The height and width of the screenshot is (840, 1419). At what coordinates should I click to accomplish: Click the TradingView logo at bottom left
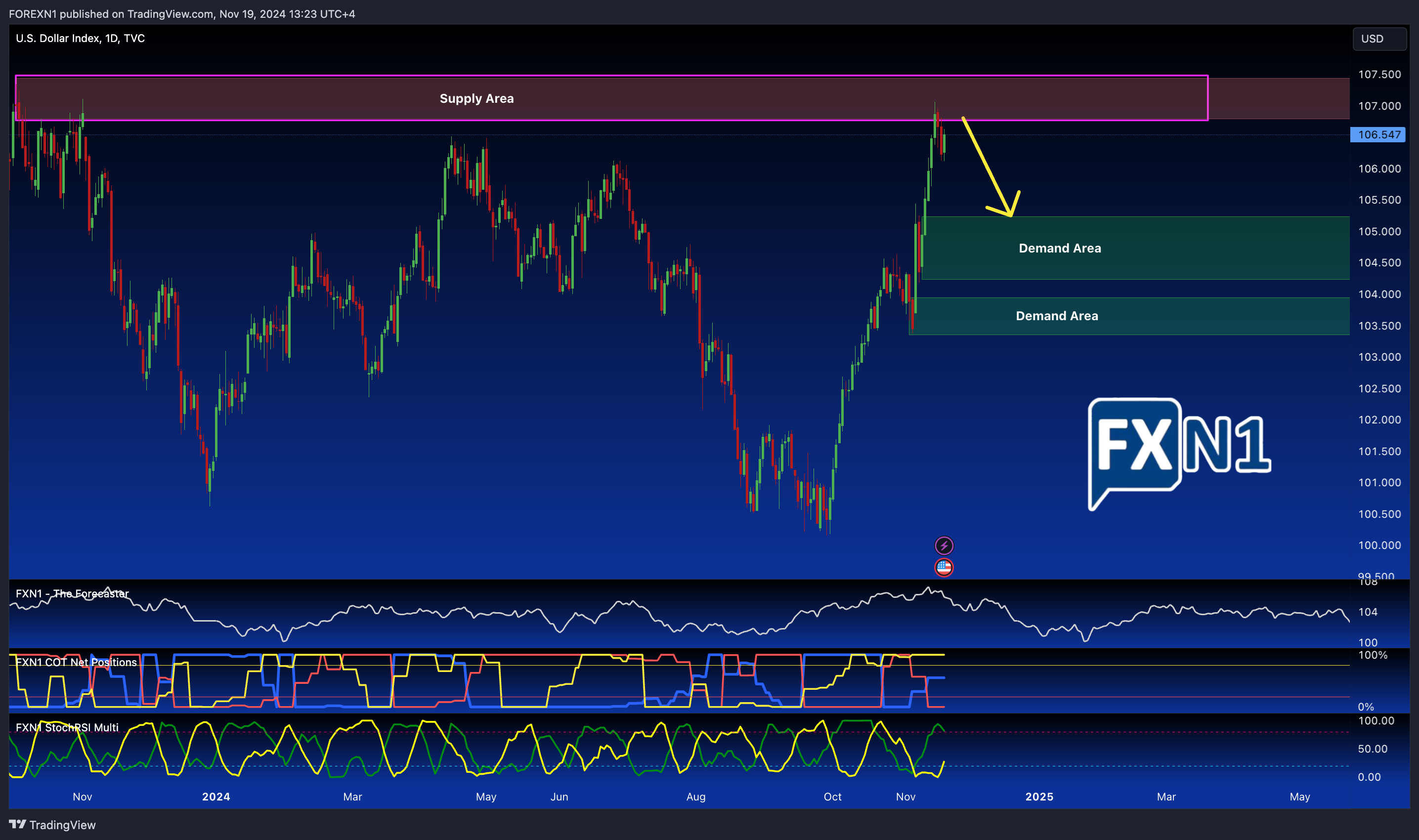[53, 825]
